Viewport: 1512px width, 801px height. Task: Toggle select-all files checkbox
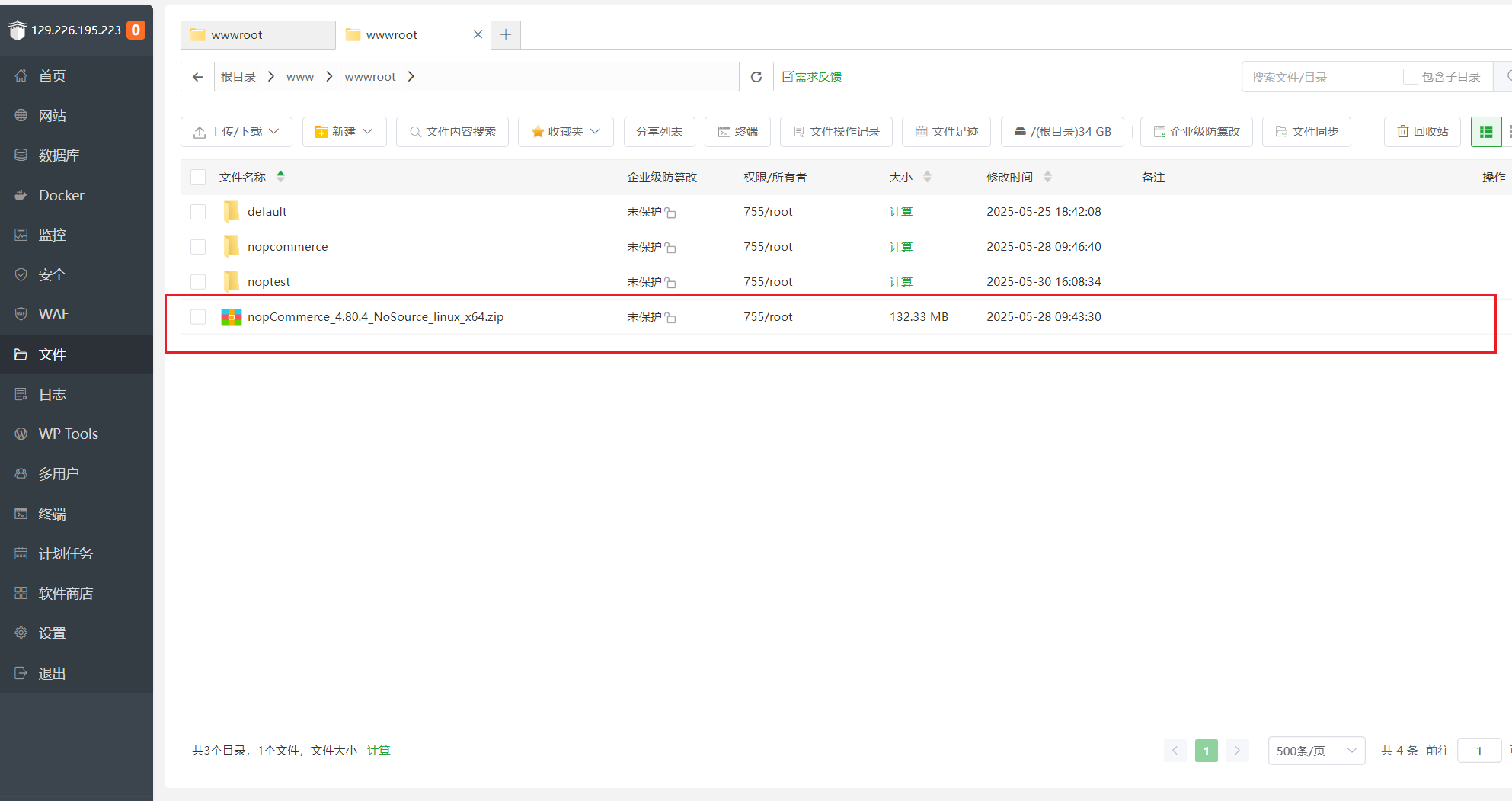point(198,177)
